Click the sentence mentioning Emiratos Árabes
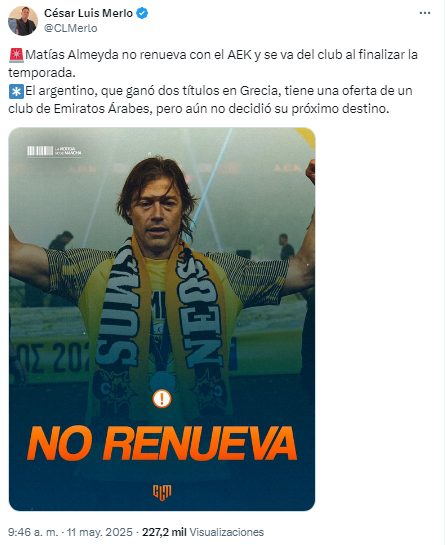445x545 pixels. (x=210, y=100)
